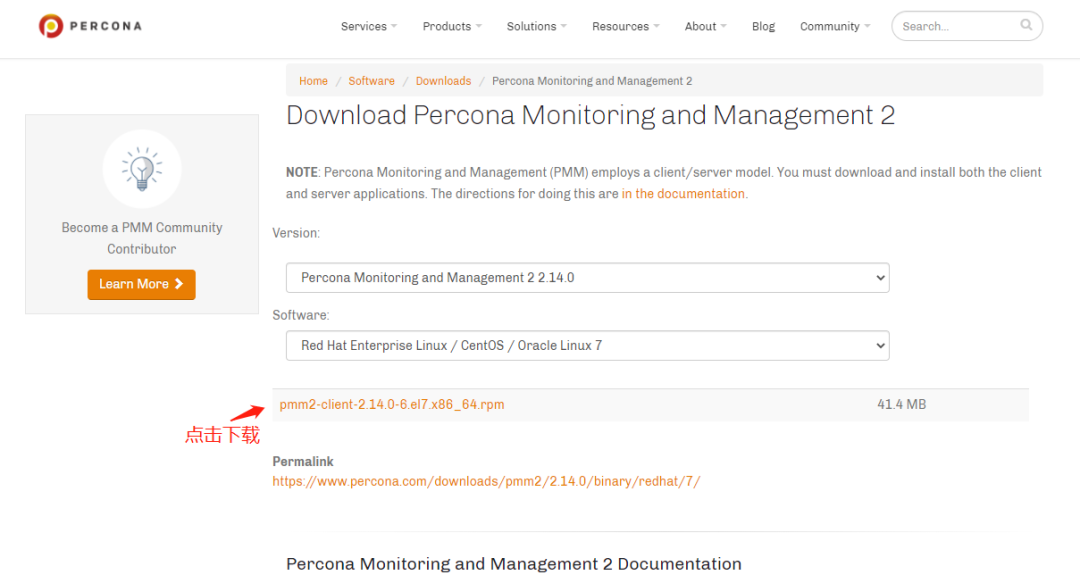Open the Services menu
The height and width of the screenshot is (575, 1080).
point(369,26)
